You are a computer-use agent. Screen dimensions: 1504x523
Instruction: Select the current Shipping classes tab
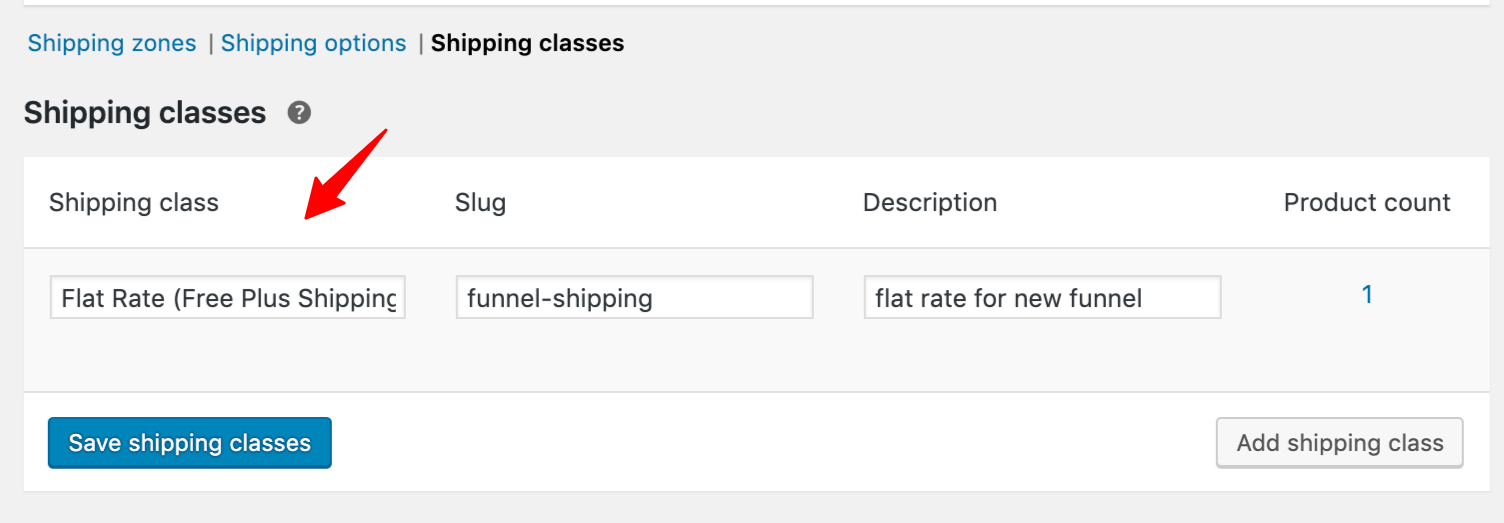click(528, 43)
